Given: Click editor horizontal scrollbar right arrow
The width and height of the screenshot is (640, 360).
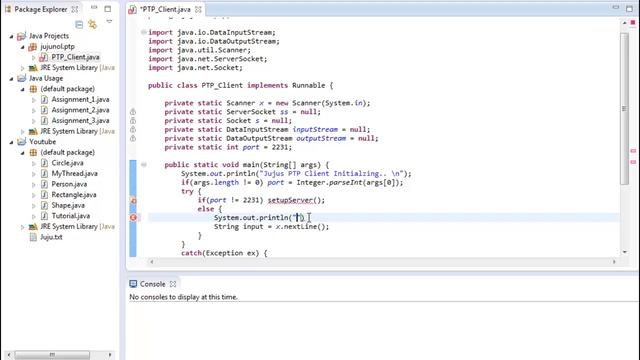Looking at the screenshot, I should point(614,262).
